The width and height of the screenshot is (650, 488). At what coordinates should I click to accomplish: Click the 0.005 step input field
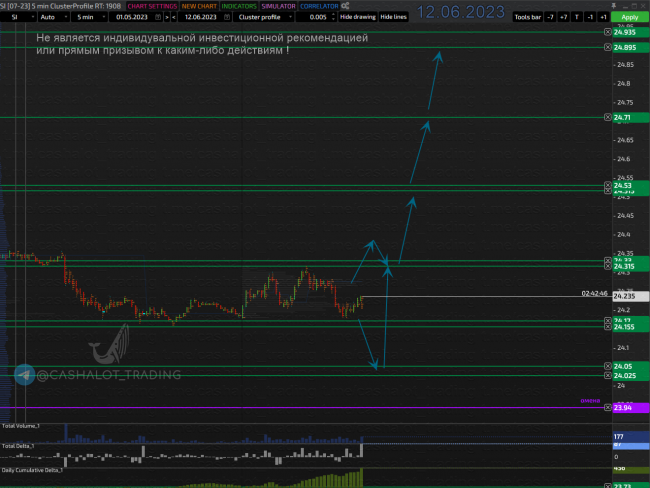coord(318,17)
